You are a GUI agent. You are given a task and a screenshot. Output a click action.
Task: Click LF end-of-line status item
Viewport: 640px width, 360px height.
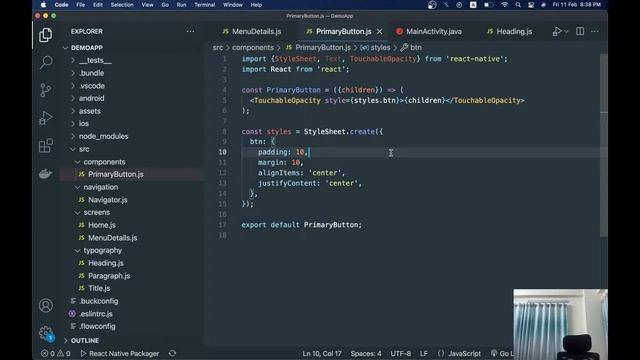coord(424,353)
